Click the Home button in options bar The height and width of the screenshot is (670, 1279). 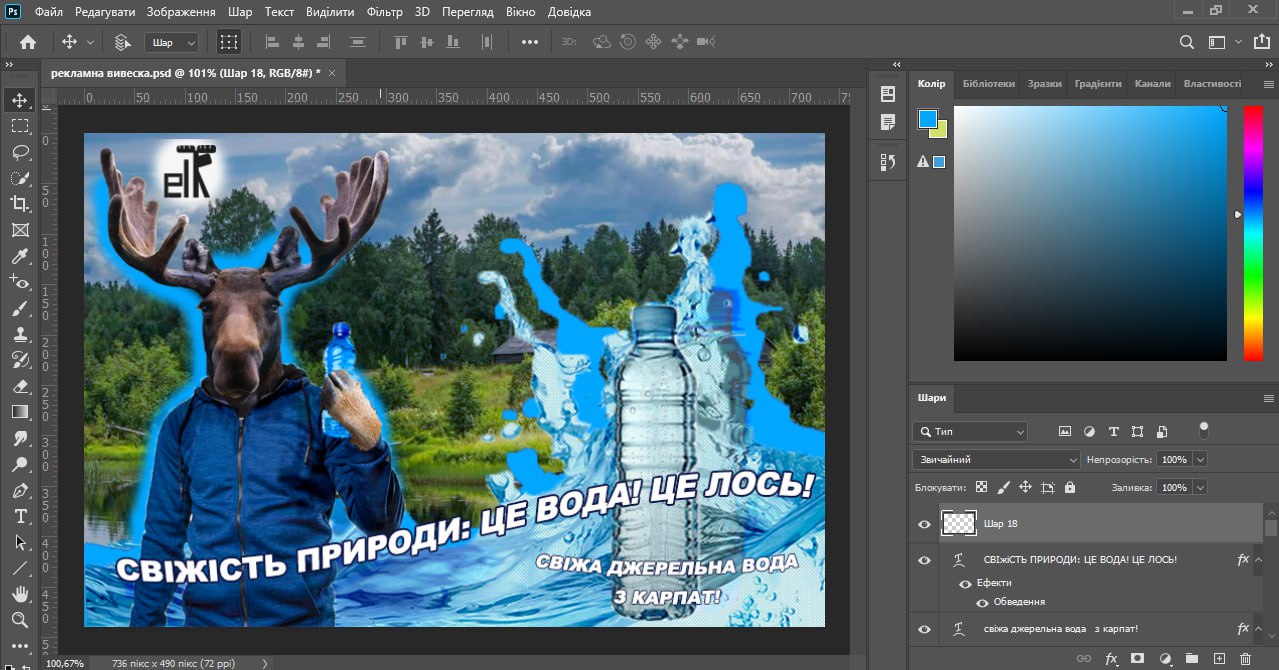(28, 42)
